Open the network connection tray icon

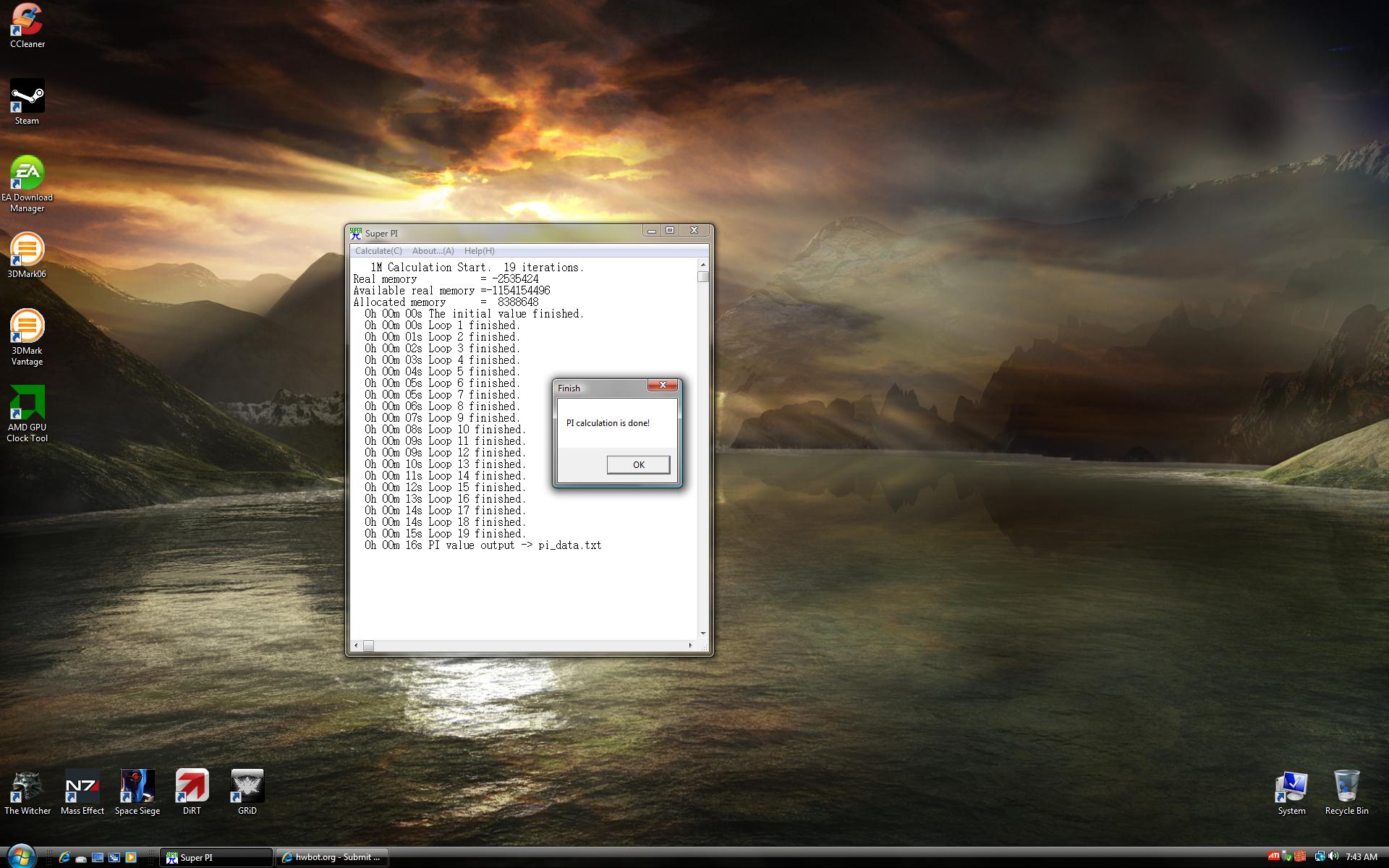tap(1320, 857)
